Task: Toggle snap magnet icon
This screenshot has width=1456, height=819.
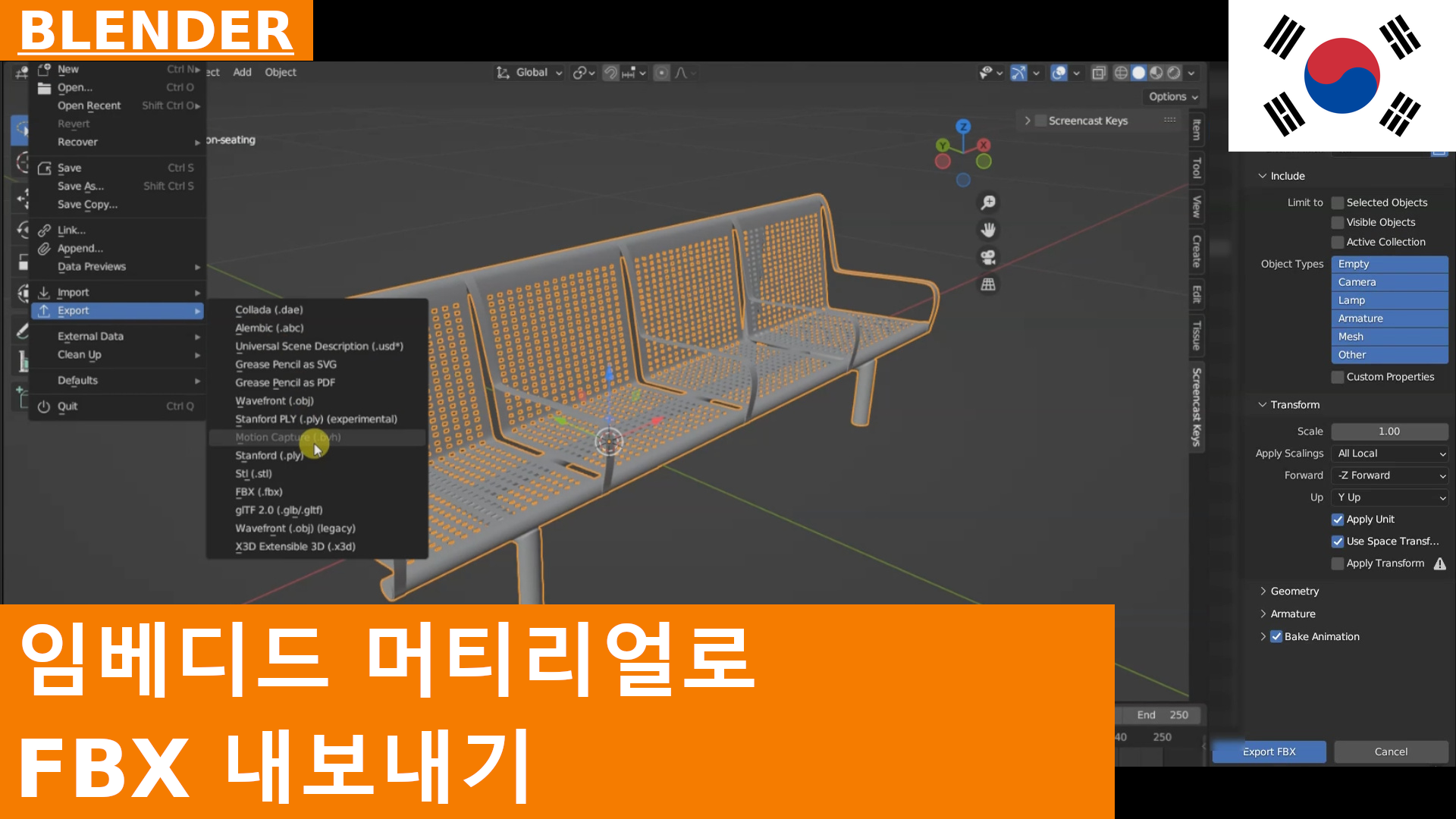Action: (610, 73)
